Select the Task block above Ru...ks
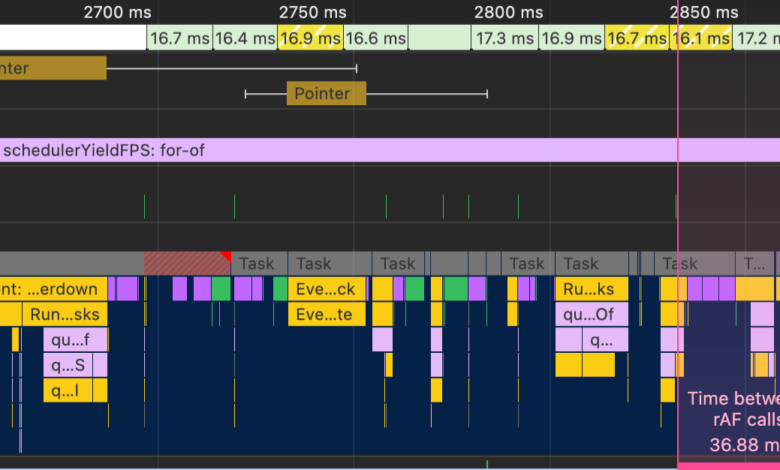780x470 pixels. (x=580, y=264)
